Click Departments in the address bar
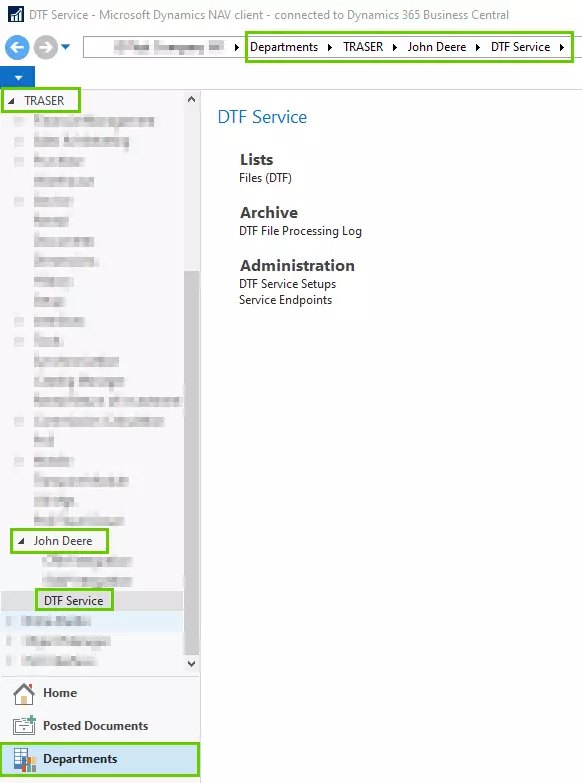Image resolution: width=582 pixels, height=783 pixels. click(284, 47)
